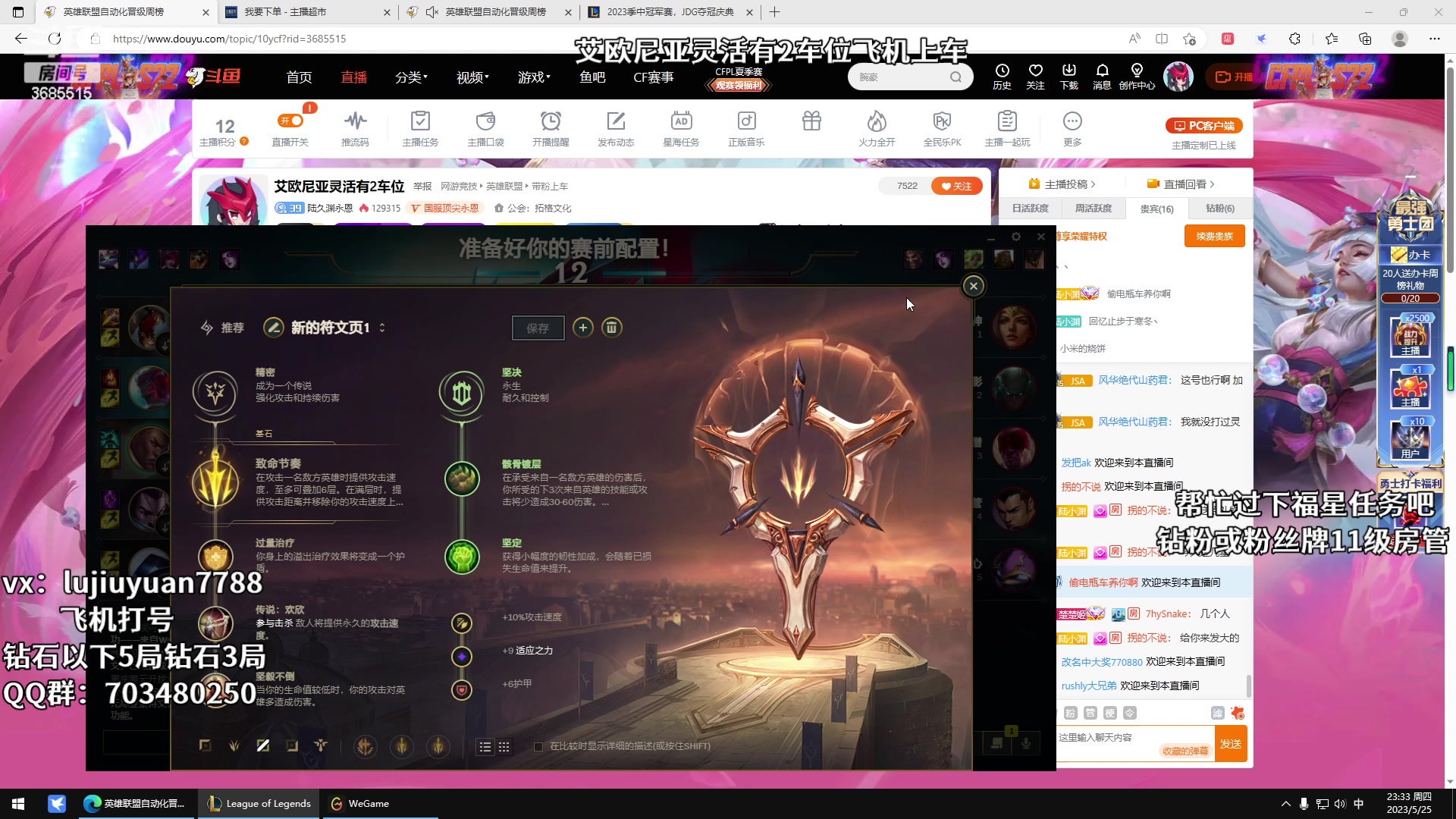Select the 坚决 Resolve secondary tree icon
This screenshot has height=819, width=1456.
pos(462,393)
